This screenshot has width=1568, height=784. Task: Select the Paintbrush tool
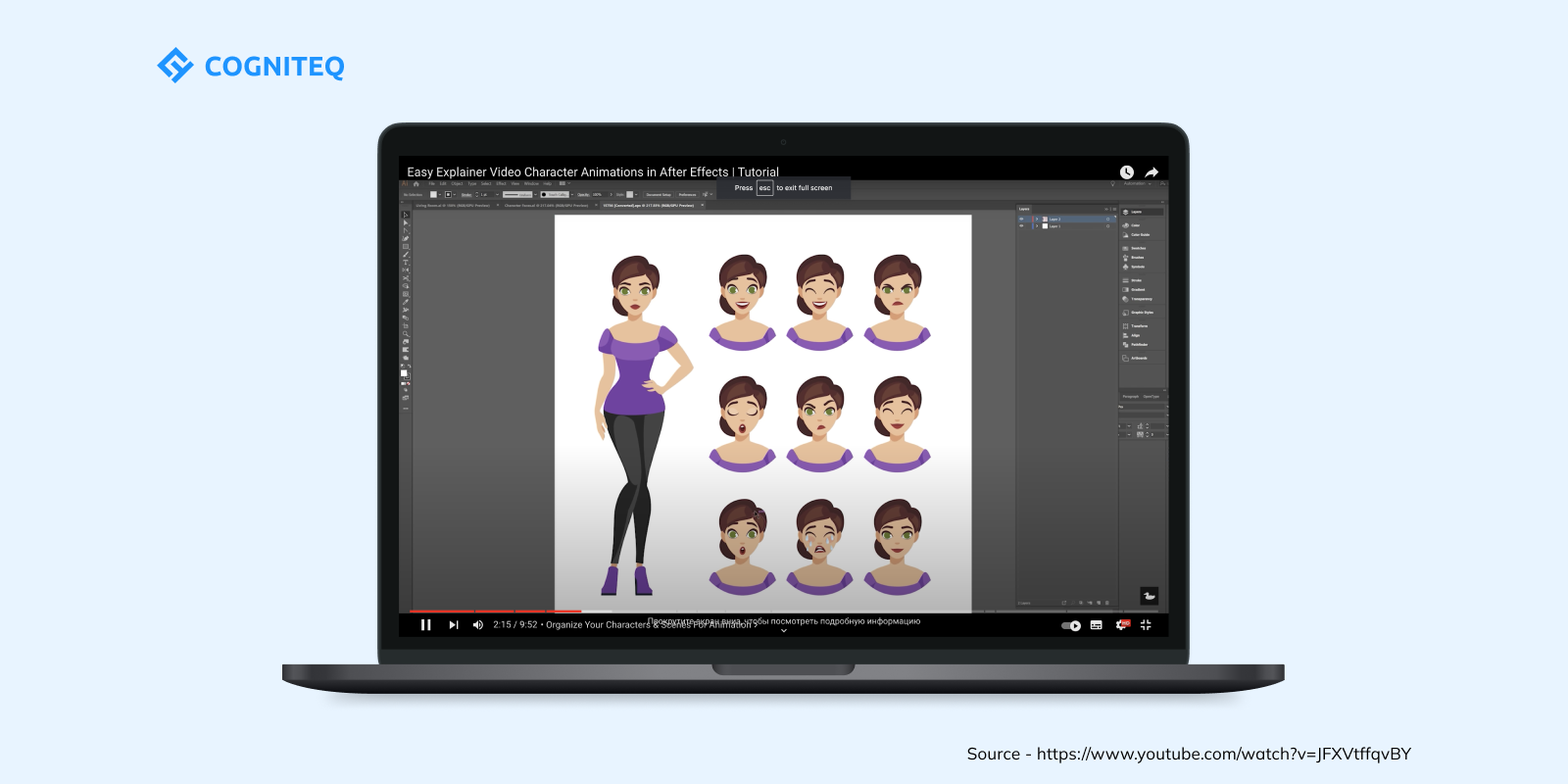(406, 255)
